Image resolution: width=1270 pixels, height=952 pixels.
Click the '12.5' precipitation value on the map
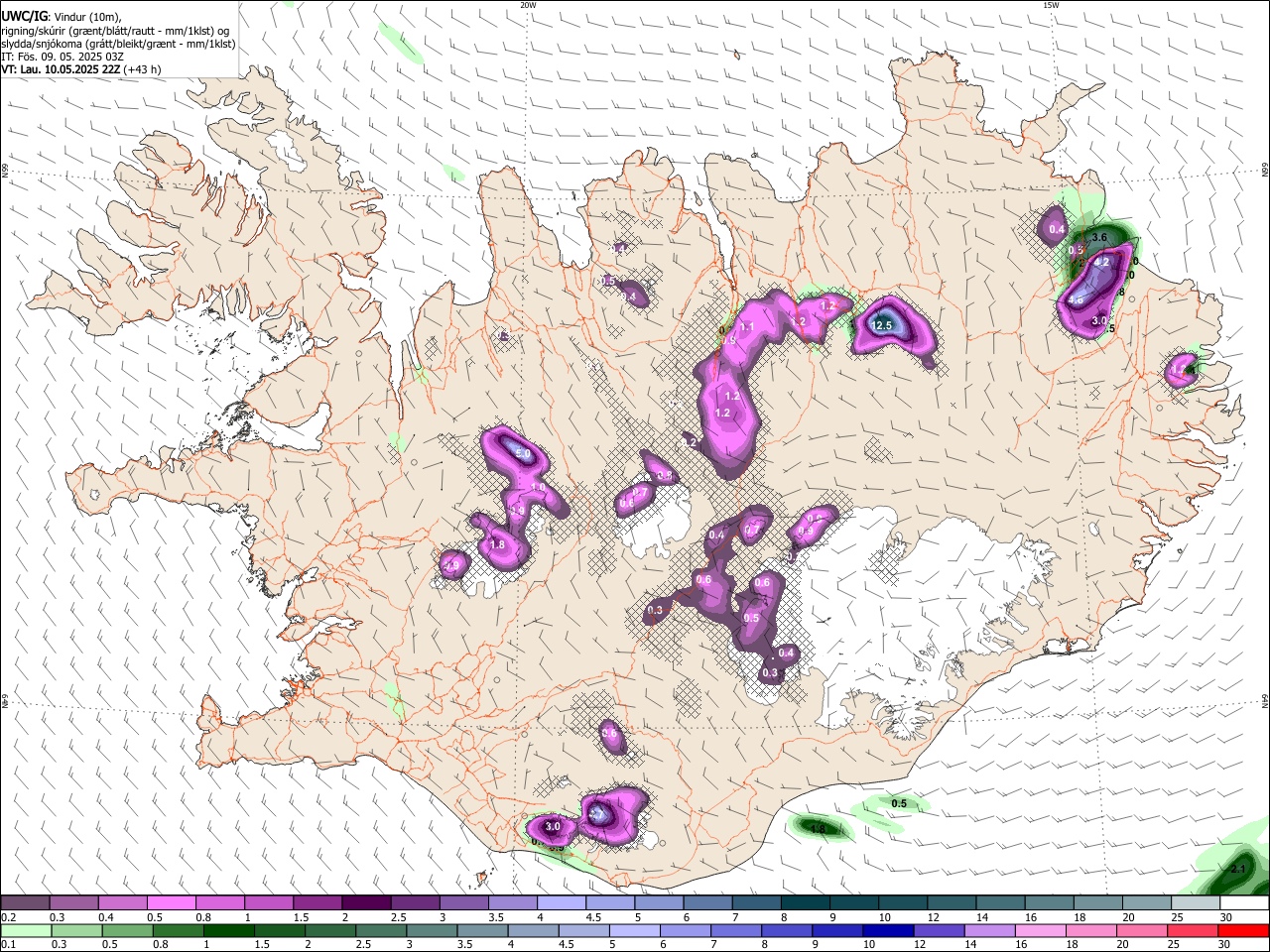click(881, 325)
